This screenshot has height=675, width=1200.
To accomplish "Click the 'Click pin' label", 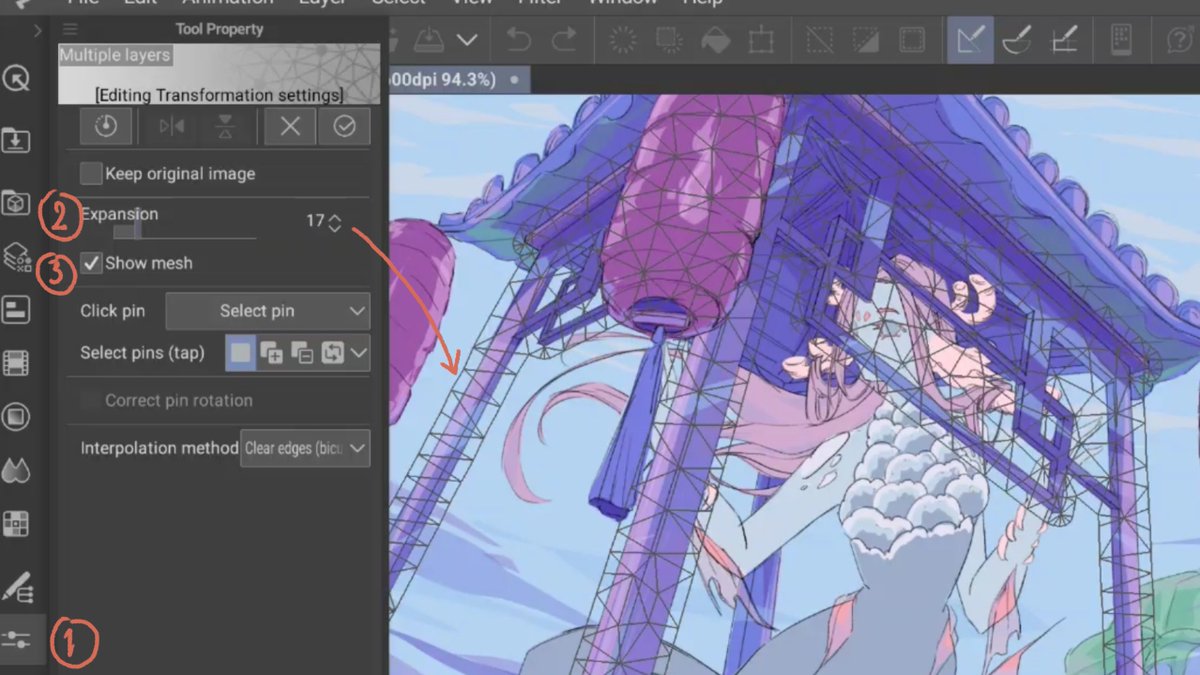I will pos(112,311).
